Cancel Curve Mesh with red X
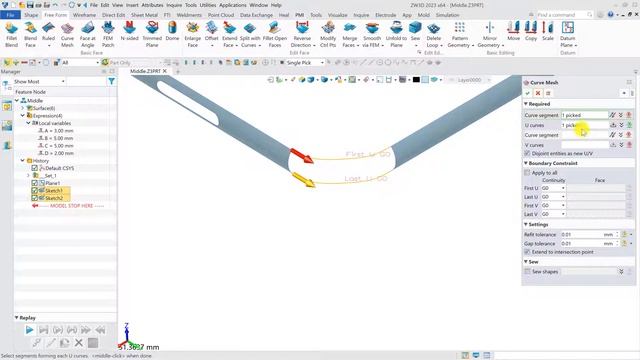This screenshot has height=360, width=640. click(538, 93)
